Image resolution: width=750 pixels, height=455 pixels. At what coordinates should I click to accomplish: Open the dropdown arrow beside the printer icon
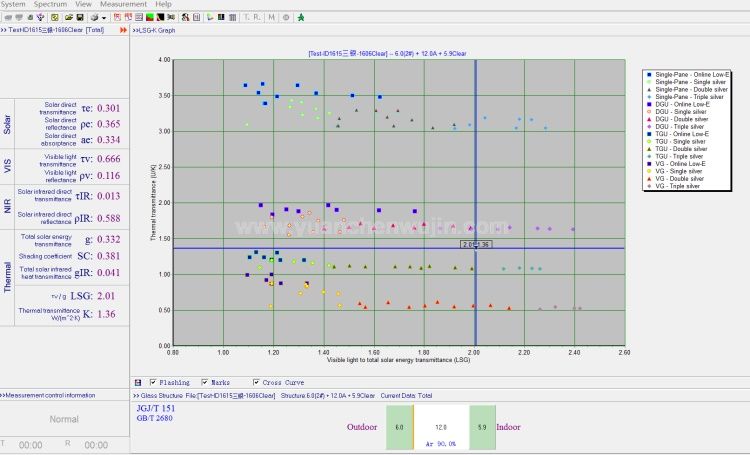coord(104,18)
